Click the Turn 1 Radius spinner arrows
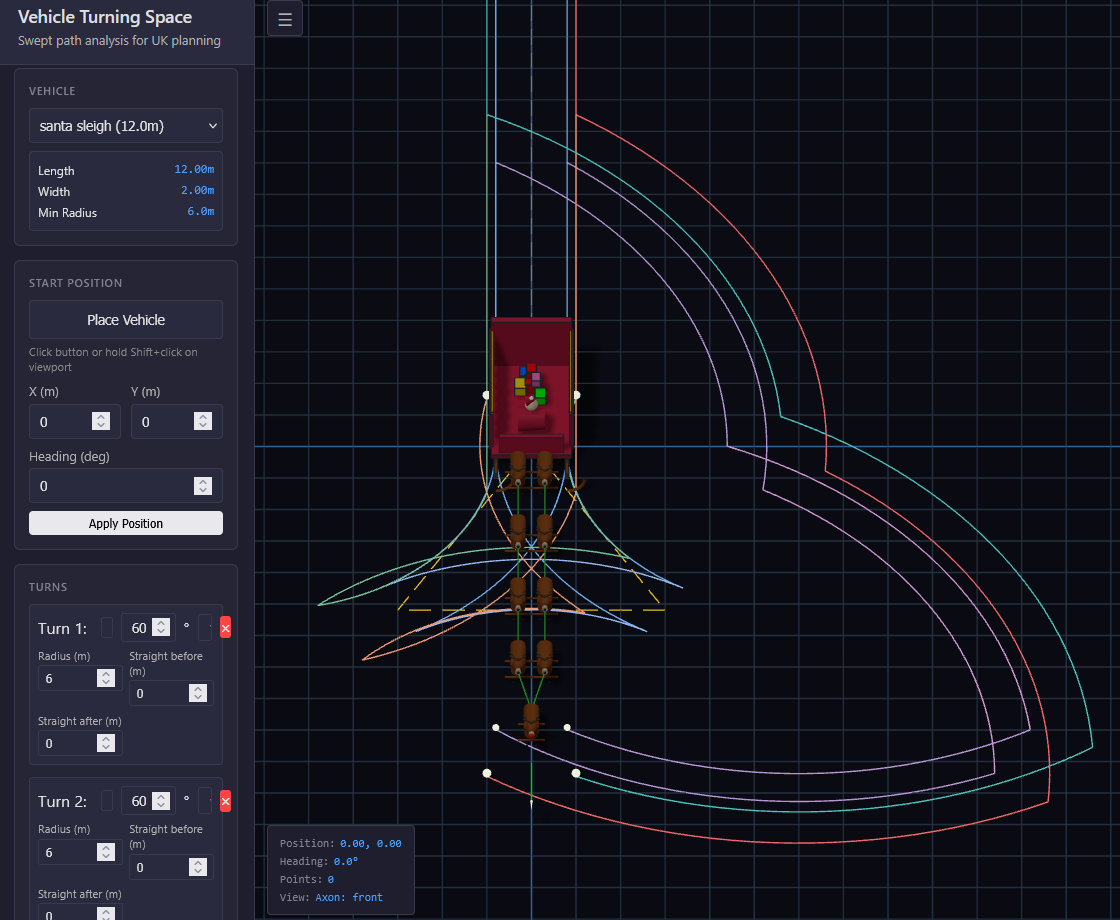The image size is (1120, 920). [106, 678]
